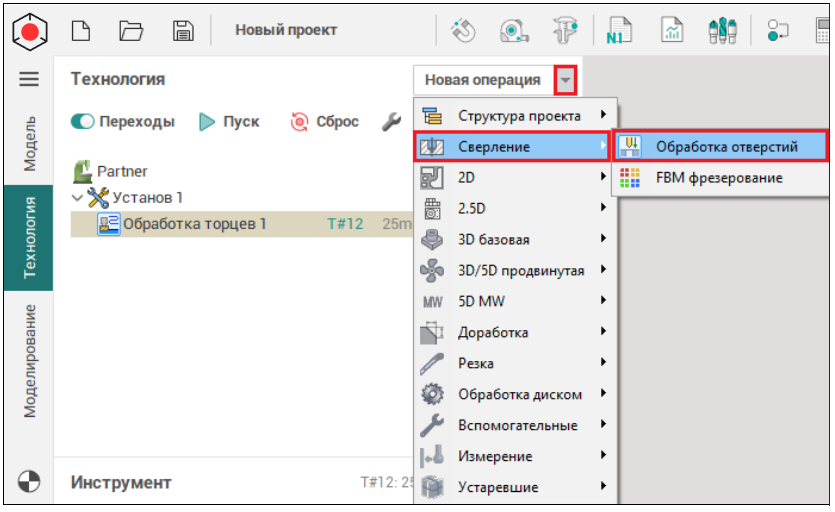Select Обработка отверстий from the submenu
The height and width of the screenshot is (512, 835).
tap(725, 147)
